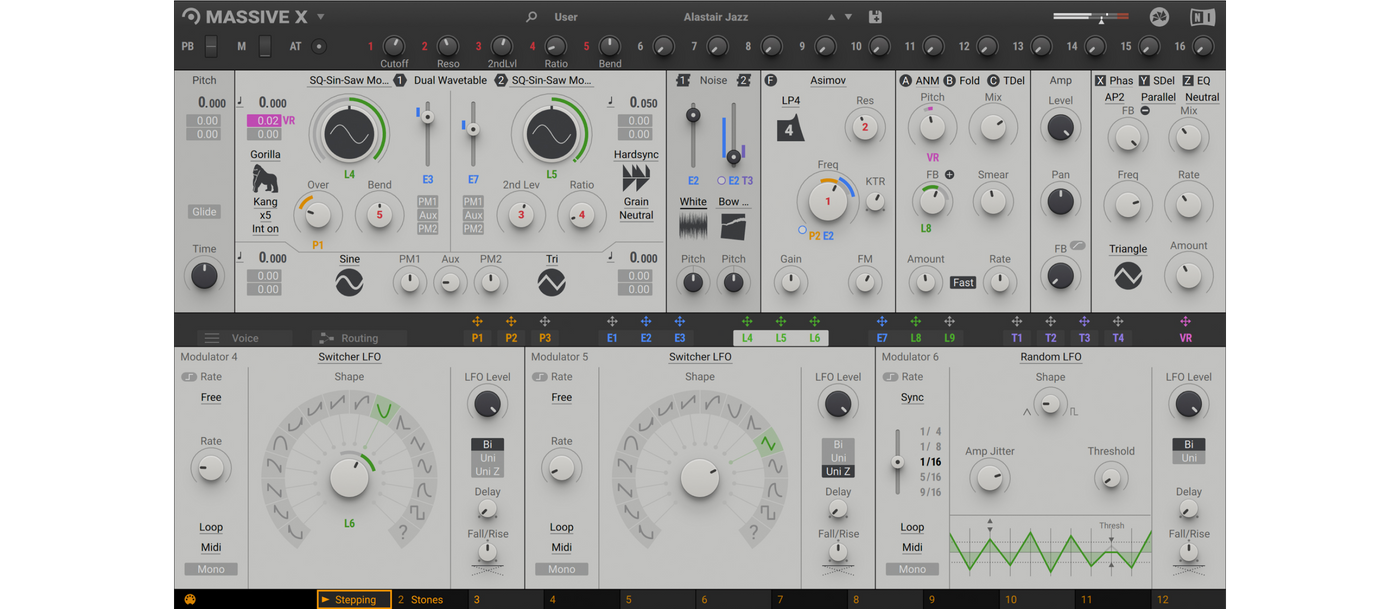Click the Hardsync mode icon

(x=636, y=179)
